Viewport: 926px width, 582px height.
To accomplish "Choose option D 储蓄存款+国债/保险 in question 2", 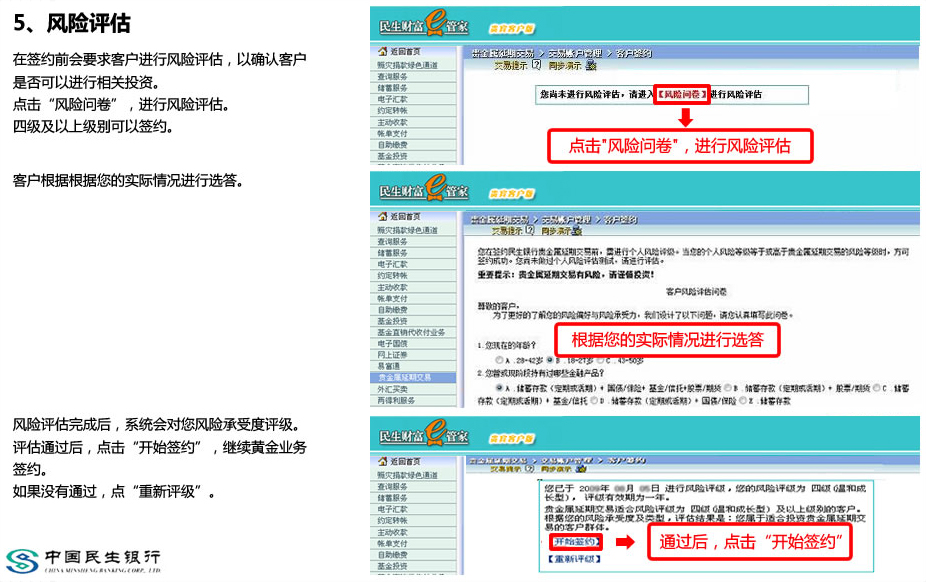I will tap(594, 401).
